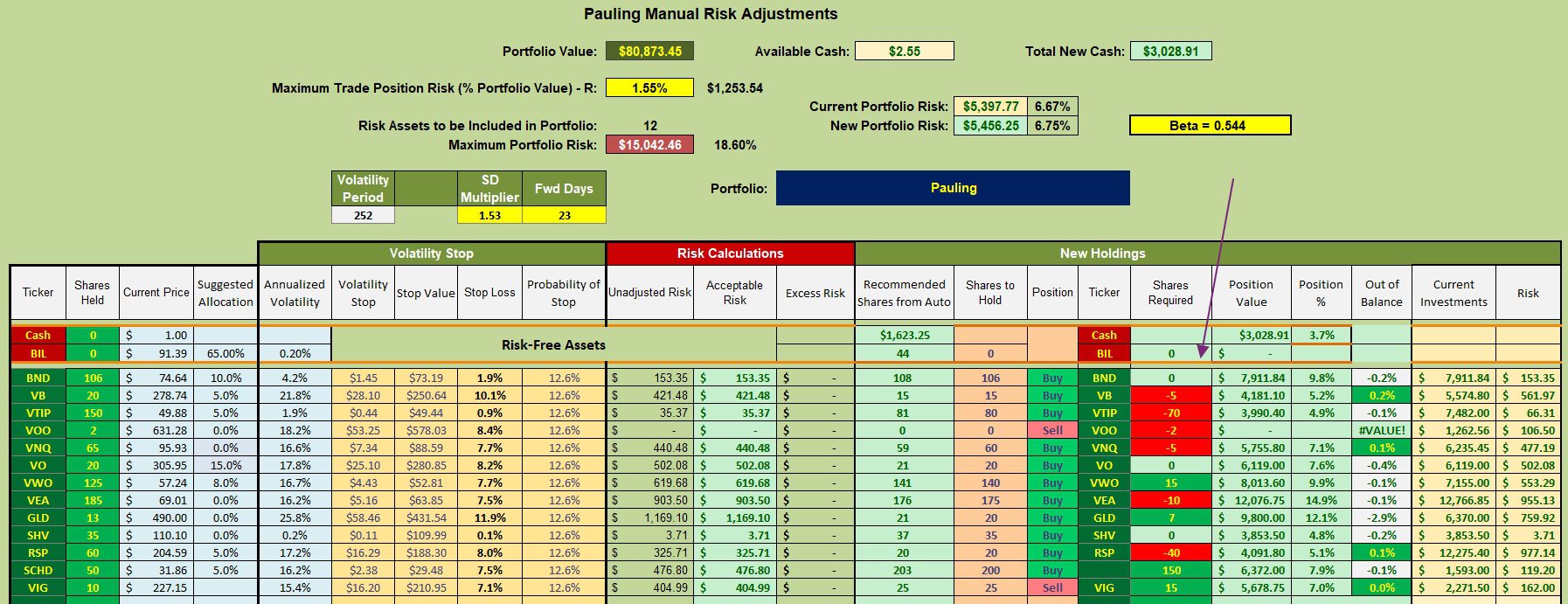Viewport: 1568px width, 604px height.
Task: Click the #VALUE! error cell in VOO row
Action: pyautogui.click(x=1382, y=431)
